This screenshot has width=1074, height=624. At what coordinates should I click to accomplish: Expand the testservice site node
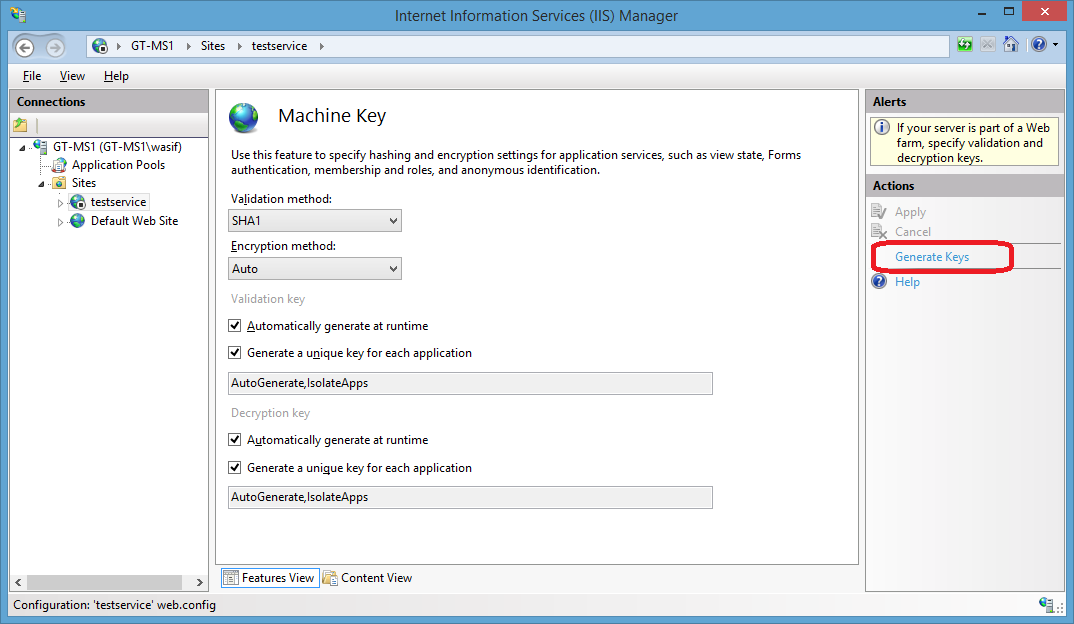pyautogui.click(x=60, y=203)
